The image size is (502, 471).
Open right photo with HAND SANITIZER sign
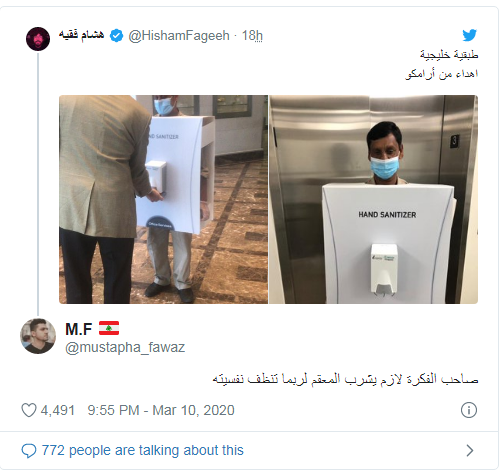[373, 199]
